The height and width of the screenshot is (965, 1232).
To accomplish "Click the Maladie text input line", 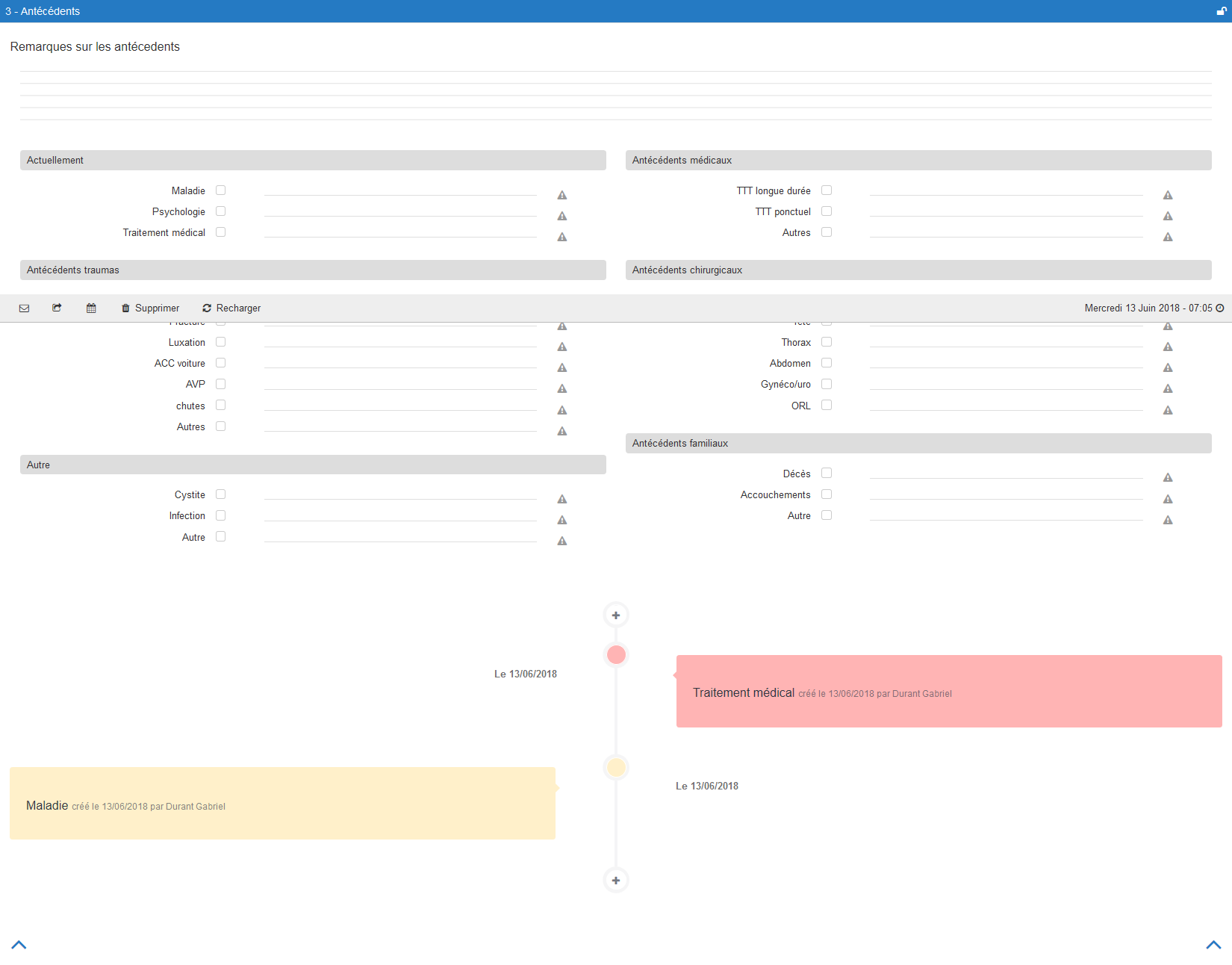I will [x=400, y=190].
